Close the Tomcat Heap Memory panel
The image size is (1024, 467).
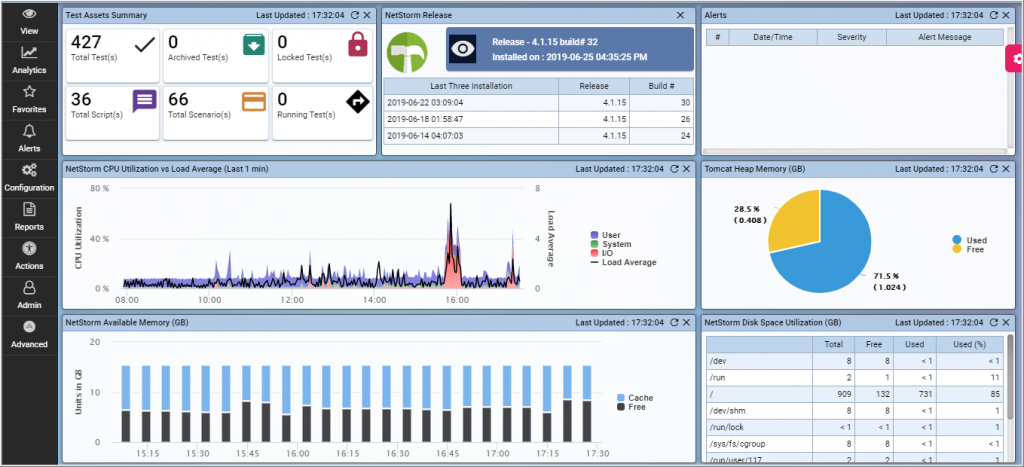1006,169
